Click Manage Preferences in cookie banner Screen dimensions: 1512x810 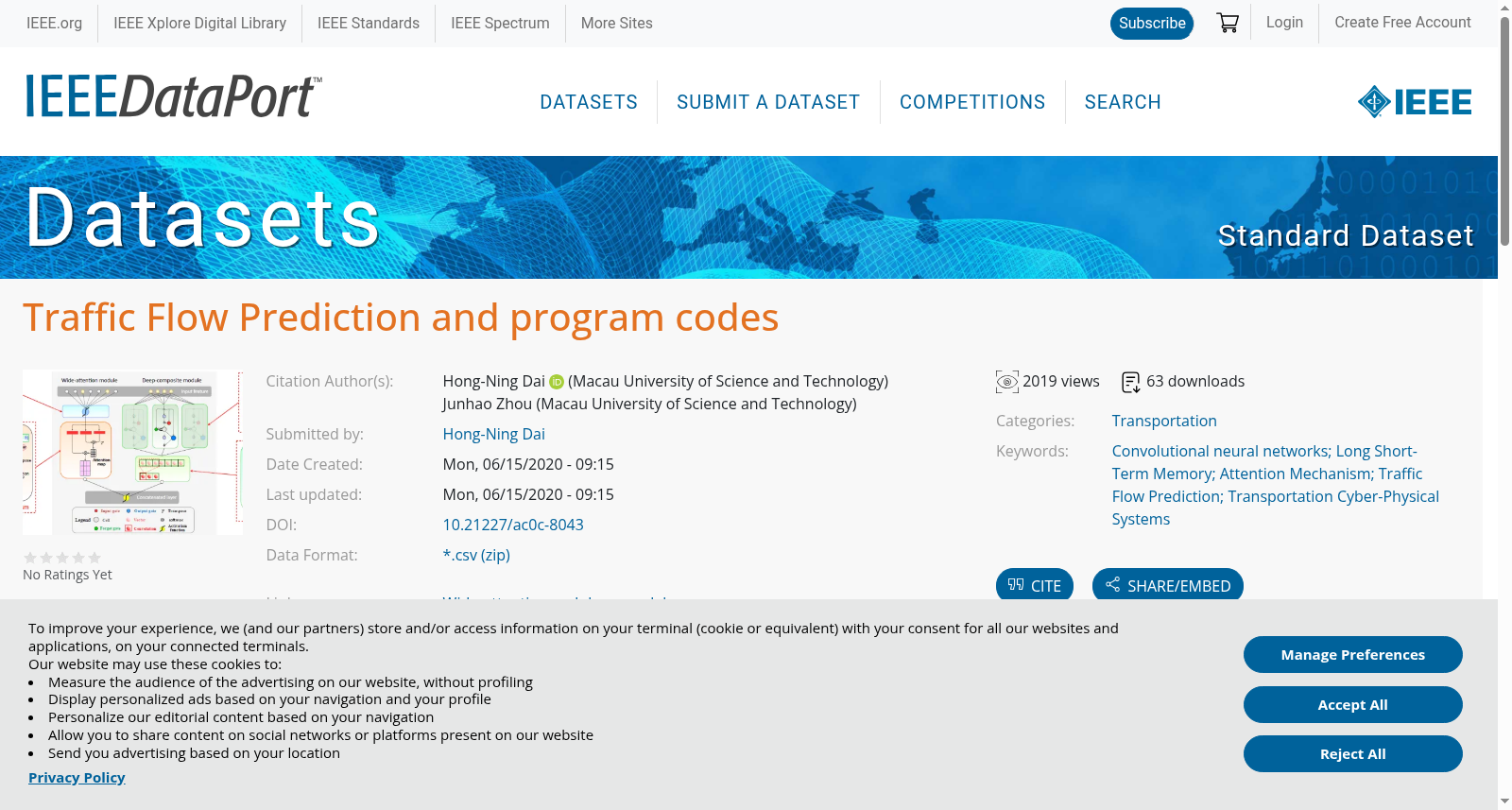1353,654
